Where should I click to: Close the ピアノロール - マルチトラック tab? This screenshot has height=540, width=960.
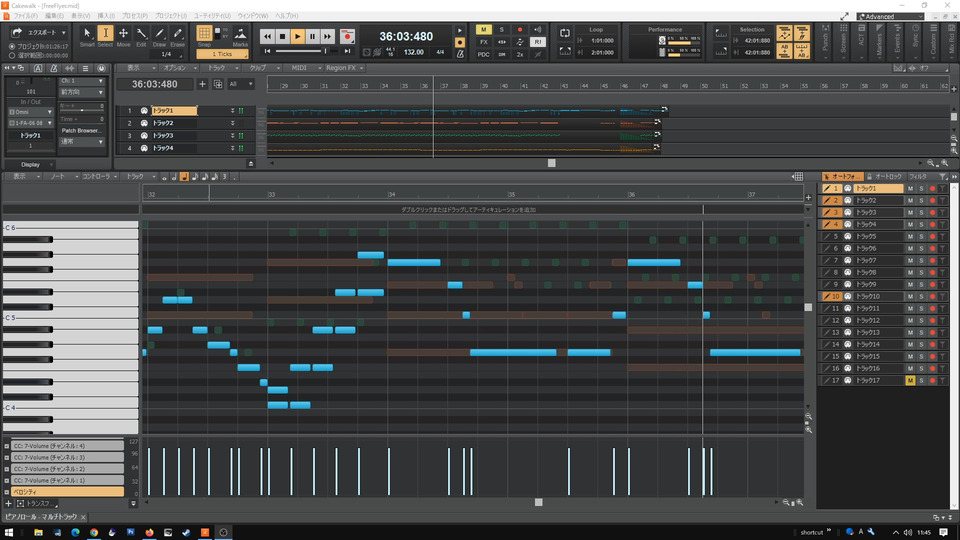(83, 517)
